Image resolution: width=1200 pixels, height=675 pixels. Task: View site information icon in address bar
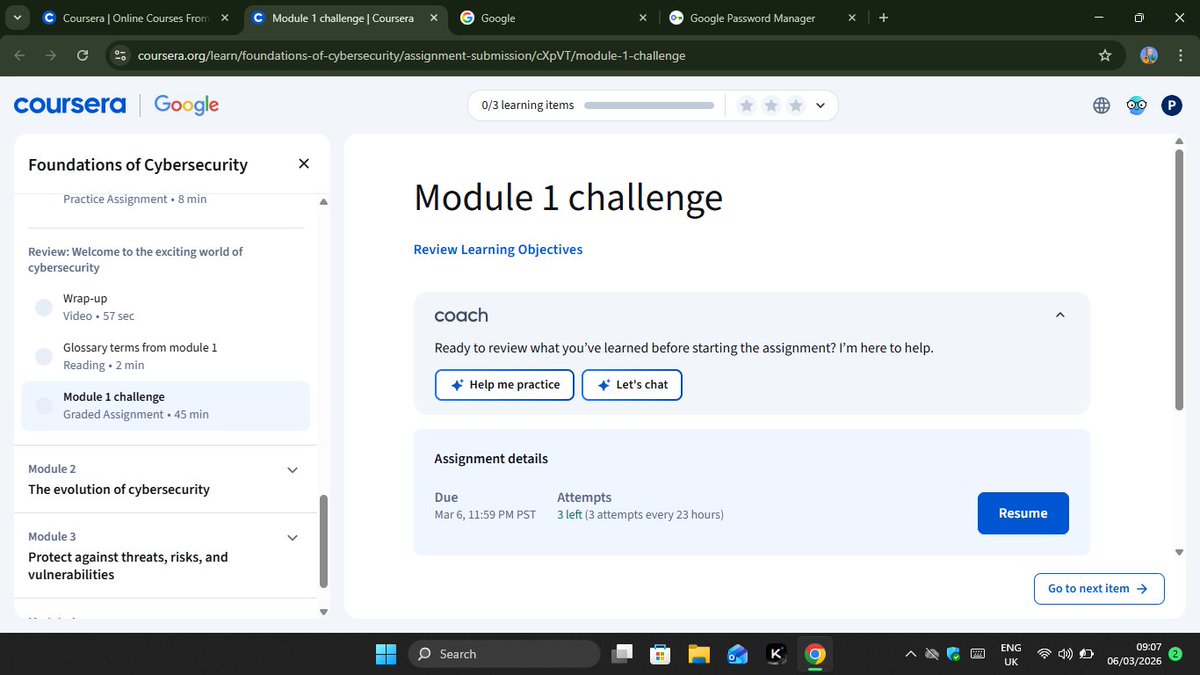coord(120,55)
